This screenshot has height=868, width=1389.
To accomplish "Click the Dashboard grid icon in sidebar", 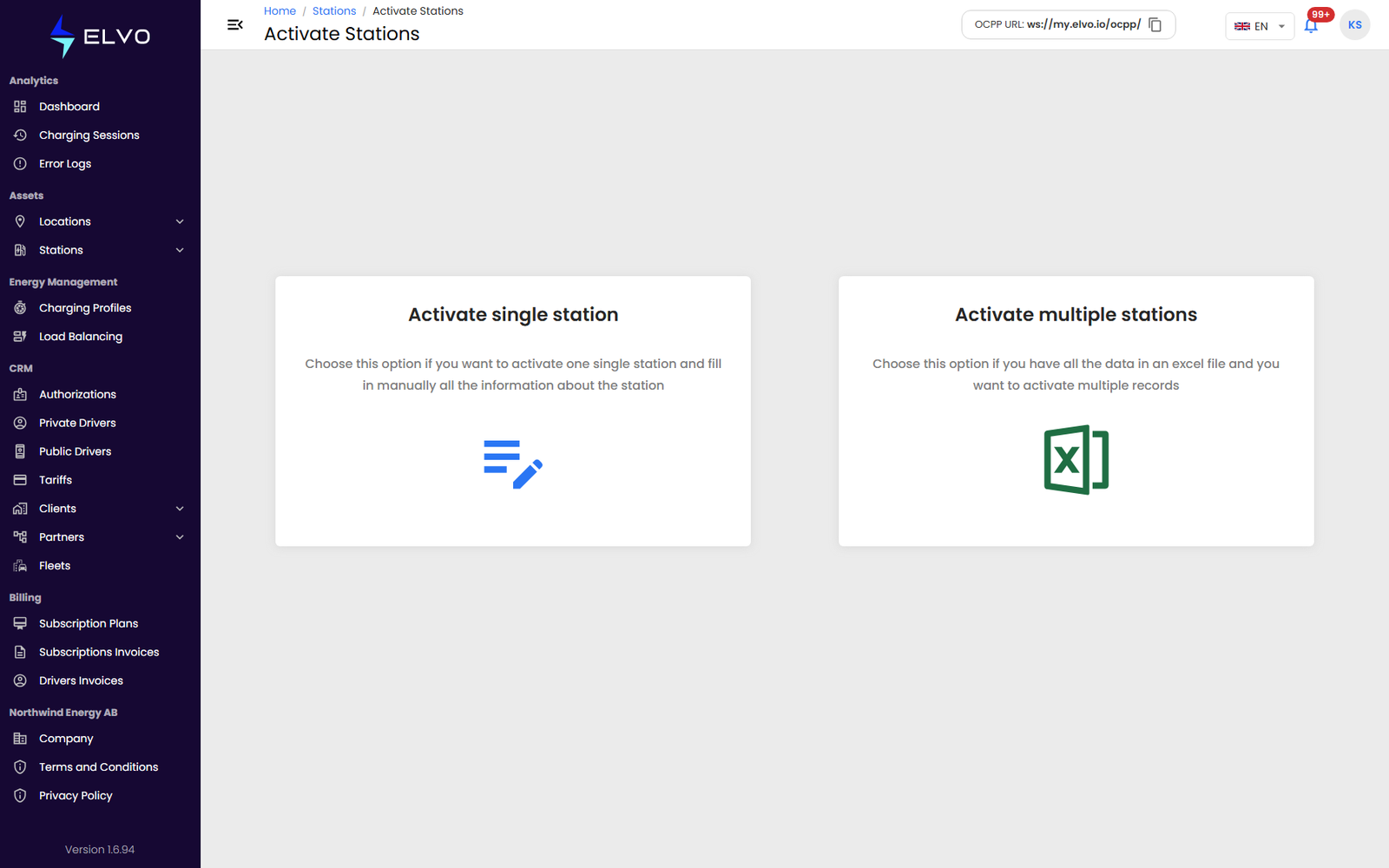I will (x=20, y=107).
